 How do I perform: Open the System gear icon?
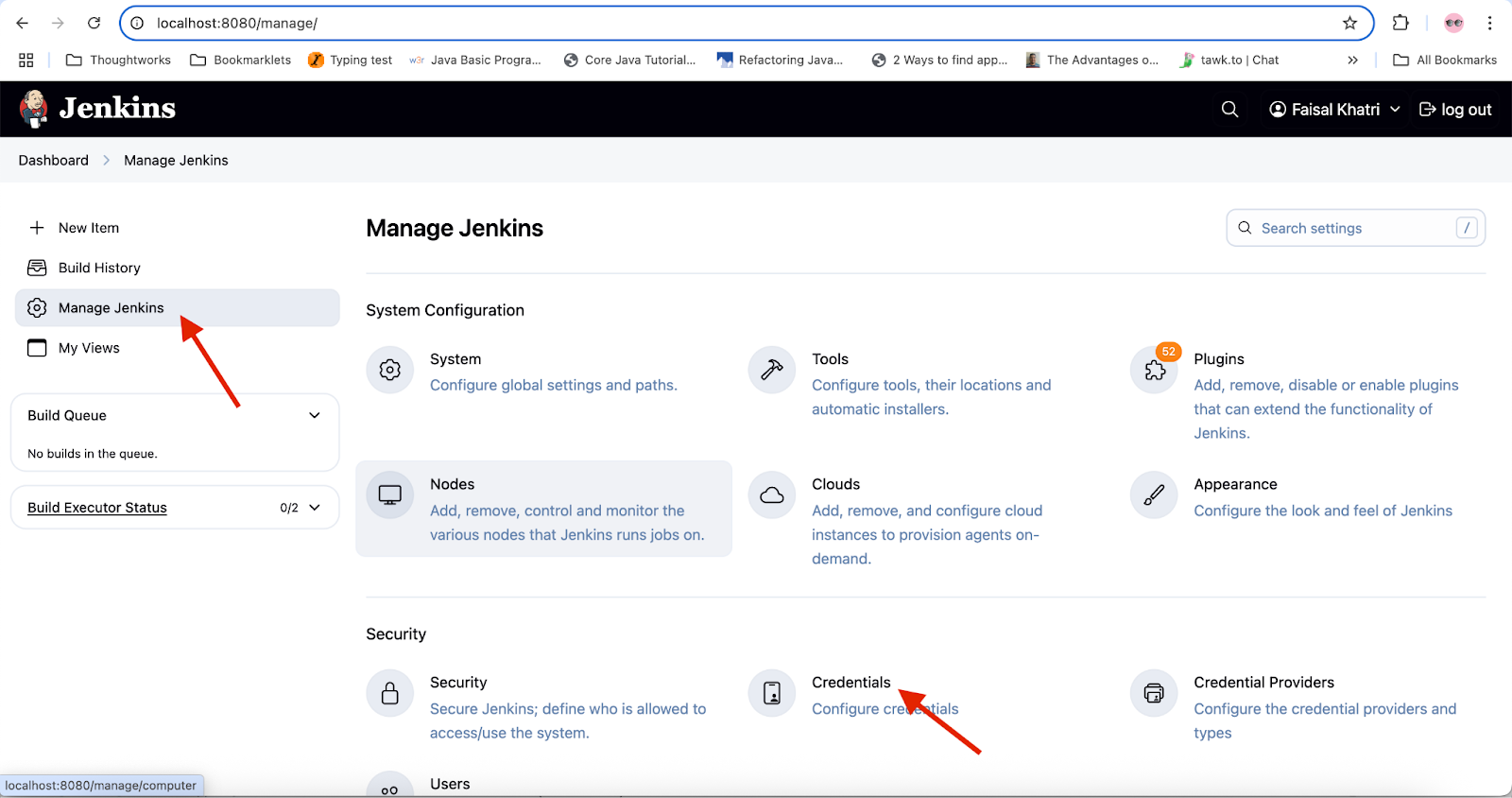[390, 370]
